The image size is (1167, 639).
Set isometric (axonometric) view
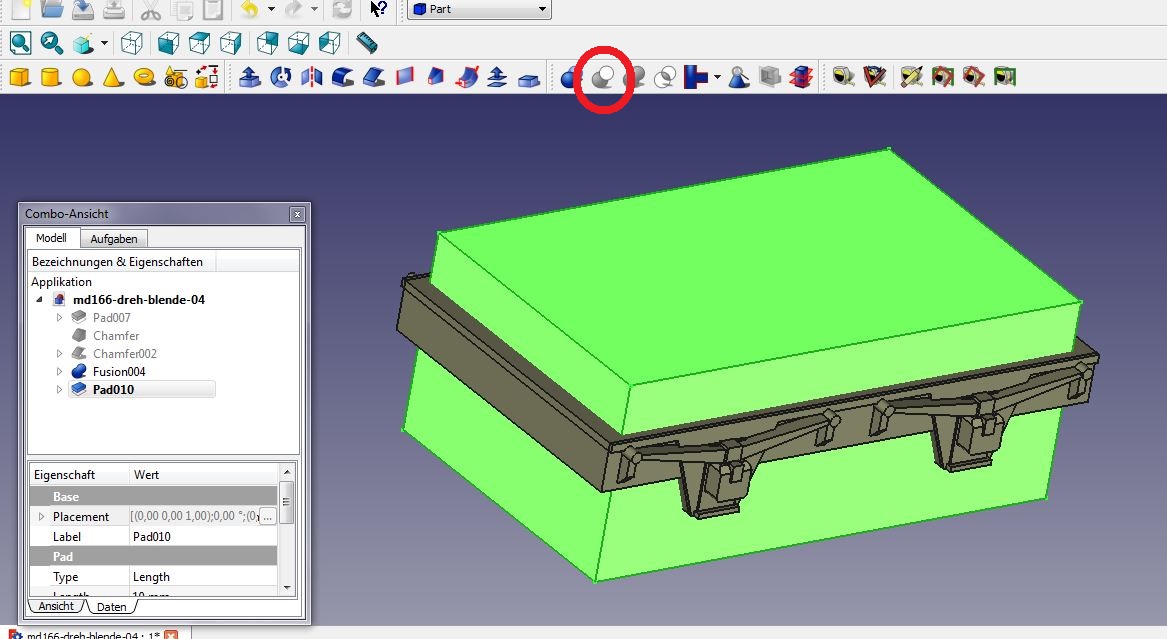point(132,43)
